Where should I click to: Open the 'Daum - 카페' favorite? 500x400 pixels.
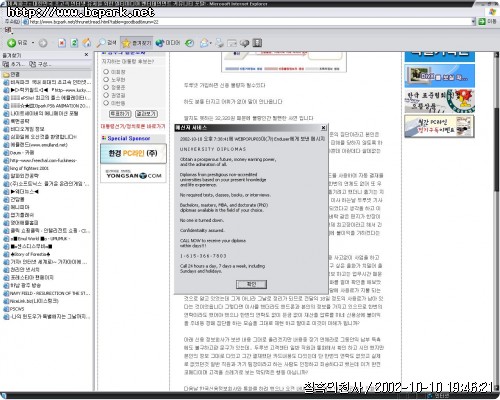[x=19, y=153]
